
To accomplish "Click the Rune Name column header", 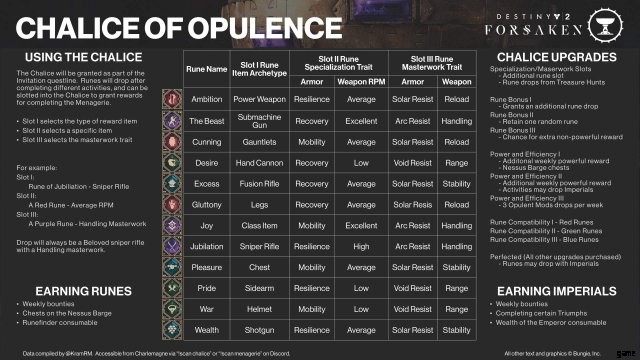I will click(207, 69).
